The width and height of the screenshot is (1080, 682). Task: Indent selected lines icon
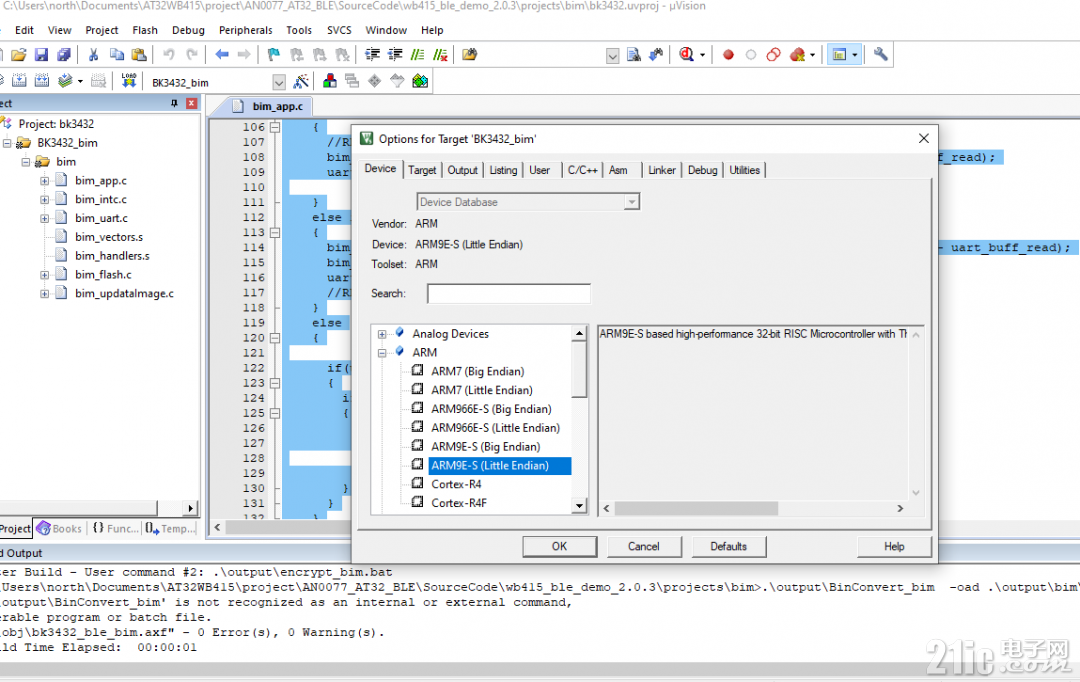(372, 55)
